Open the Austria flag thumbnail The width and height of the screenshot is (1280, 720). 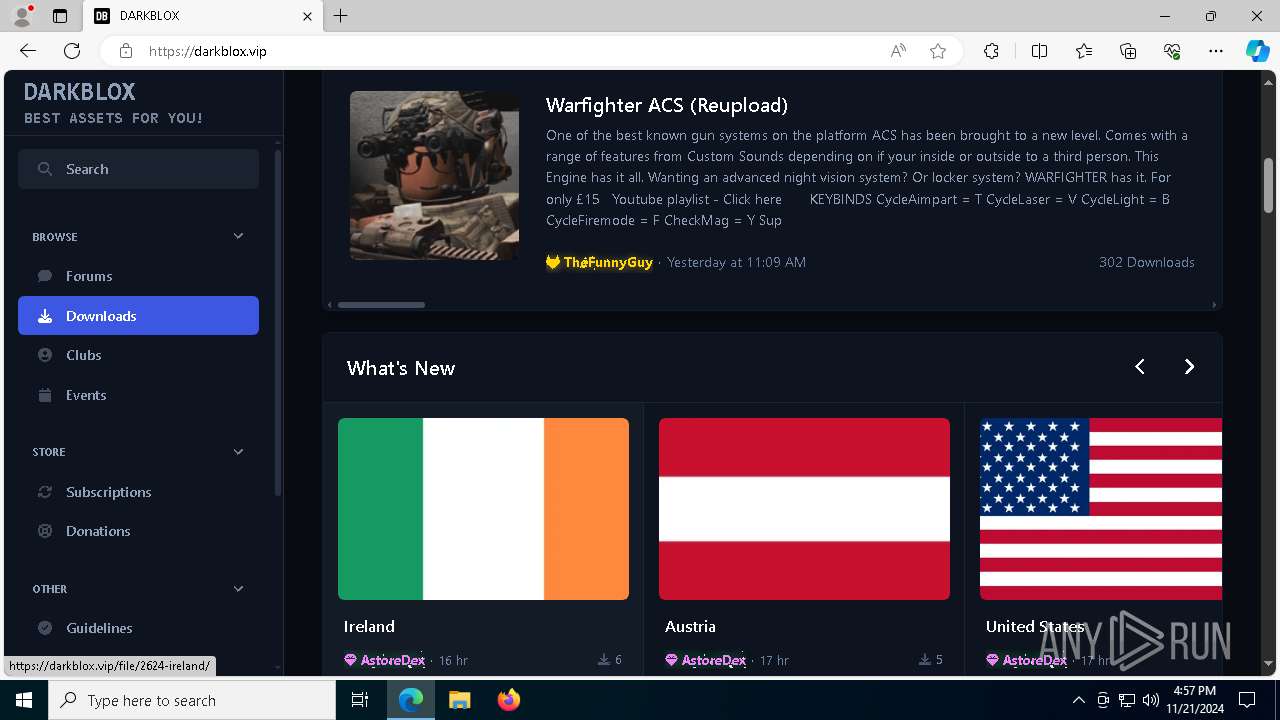804,509
